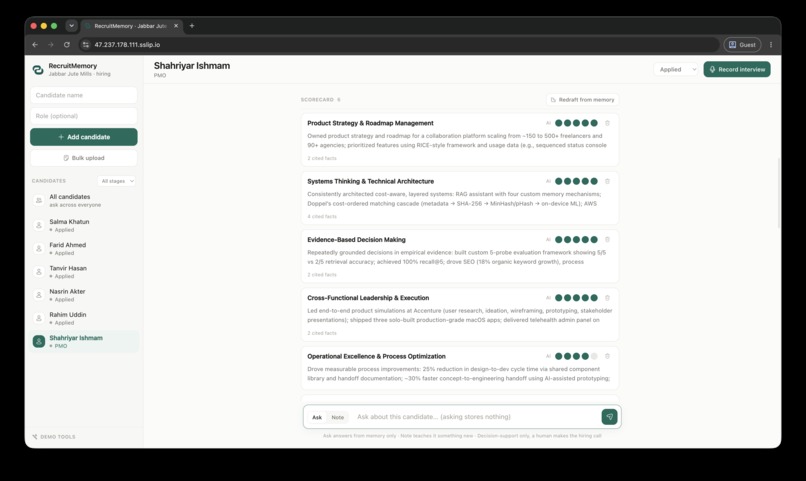The width and height of the screenshot is (806, 481).
Task: Send the question with the green send icon
Action: click(609, 417)
